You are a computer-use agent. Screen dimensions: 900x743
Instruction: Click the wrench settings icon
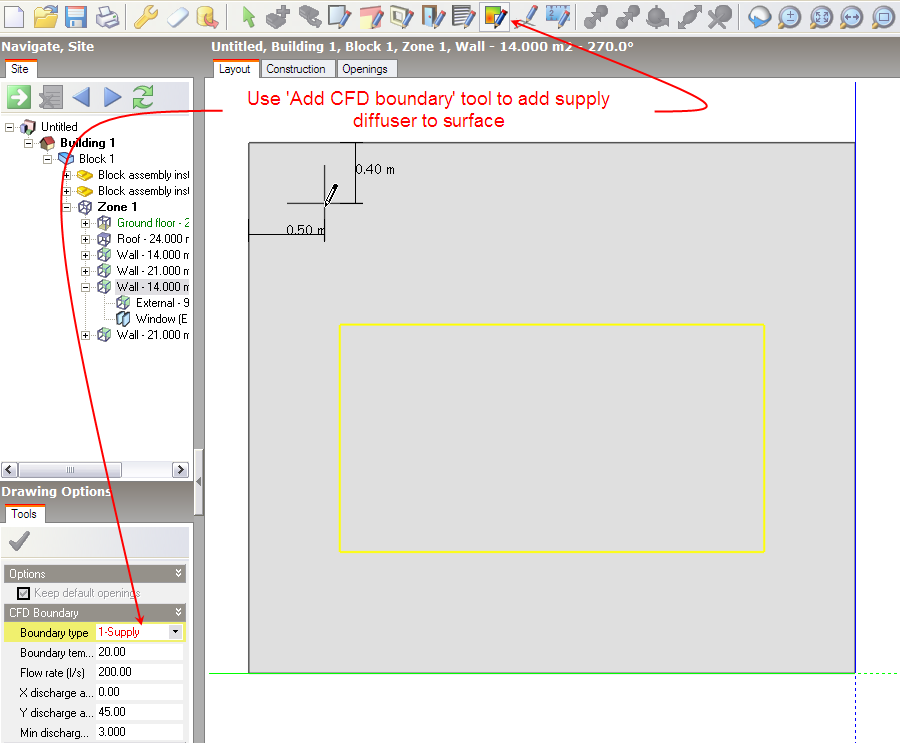click(x=145, y=16)
